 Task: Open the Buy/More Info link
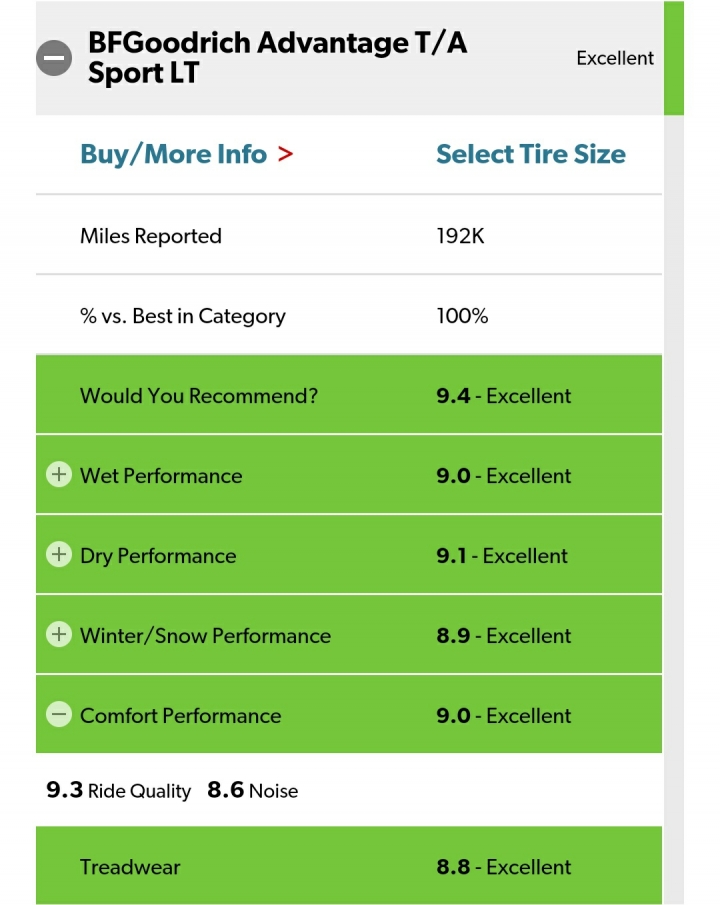[x=173, y=154]
